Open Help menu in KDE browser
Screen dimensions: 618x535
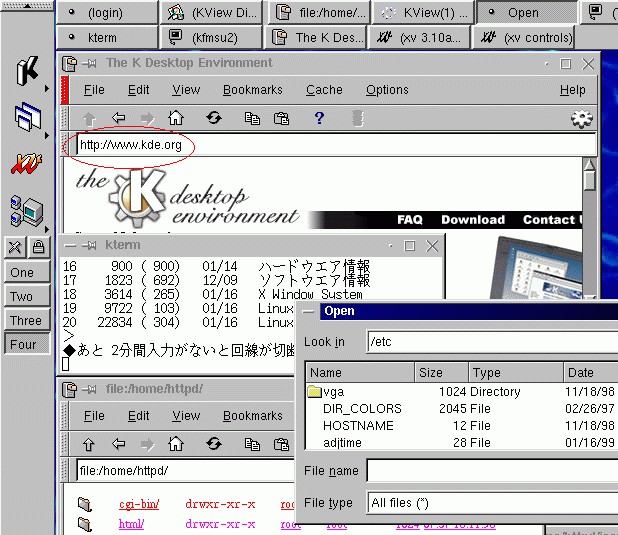point(572,90)
